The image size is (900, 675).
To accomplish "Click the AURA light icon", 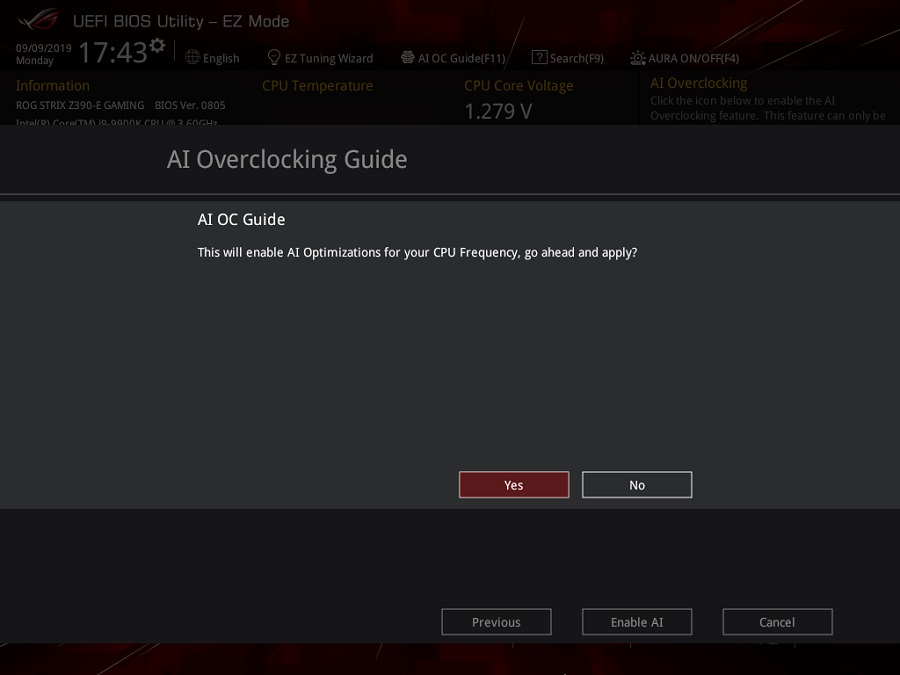I will (638, 58).
